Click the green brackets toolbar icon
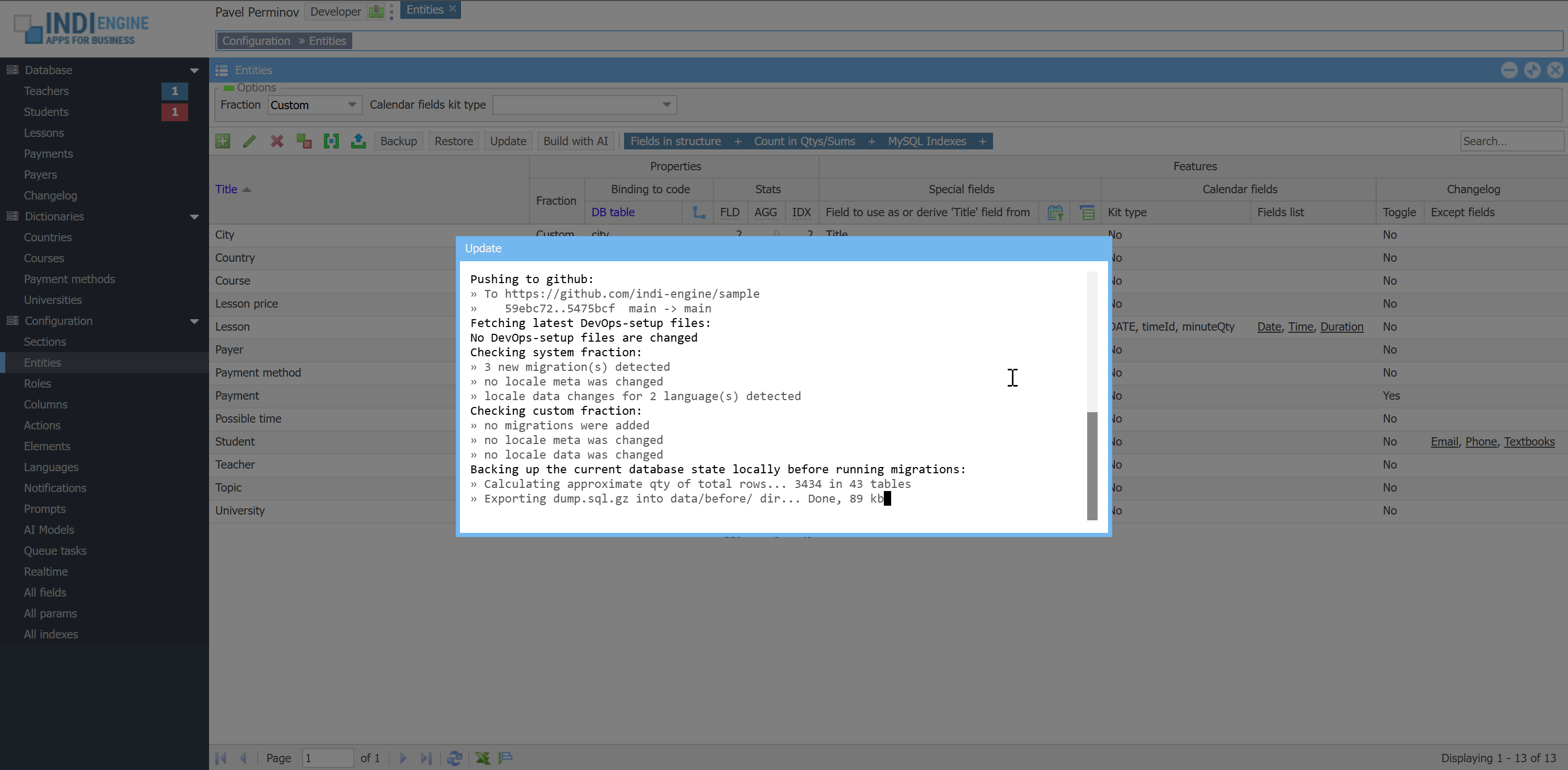 click(331, 141)
